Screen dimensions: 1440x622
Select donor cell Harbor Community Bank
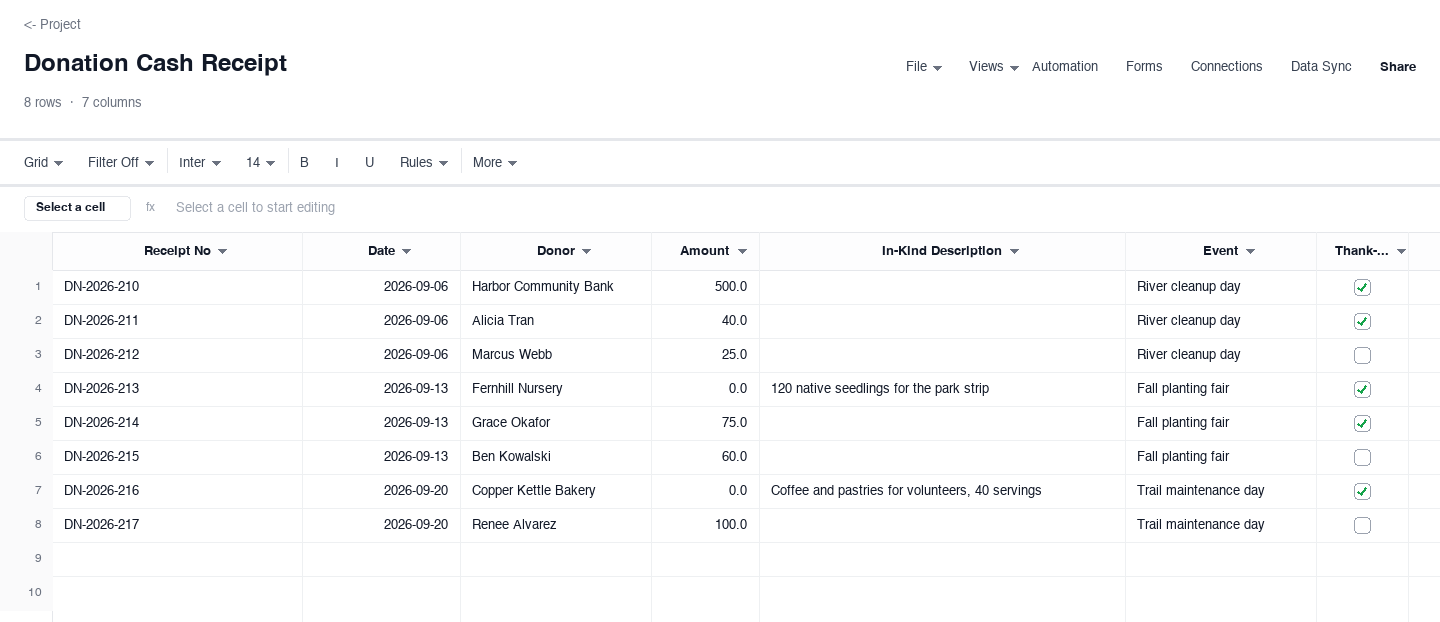coord(556,287)
